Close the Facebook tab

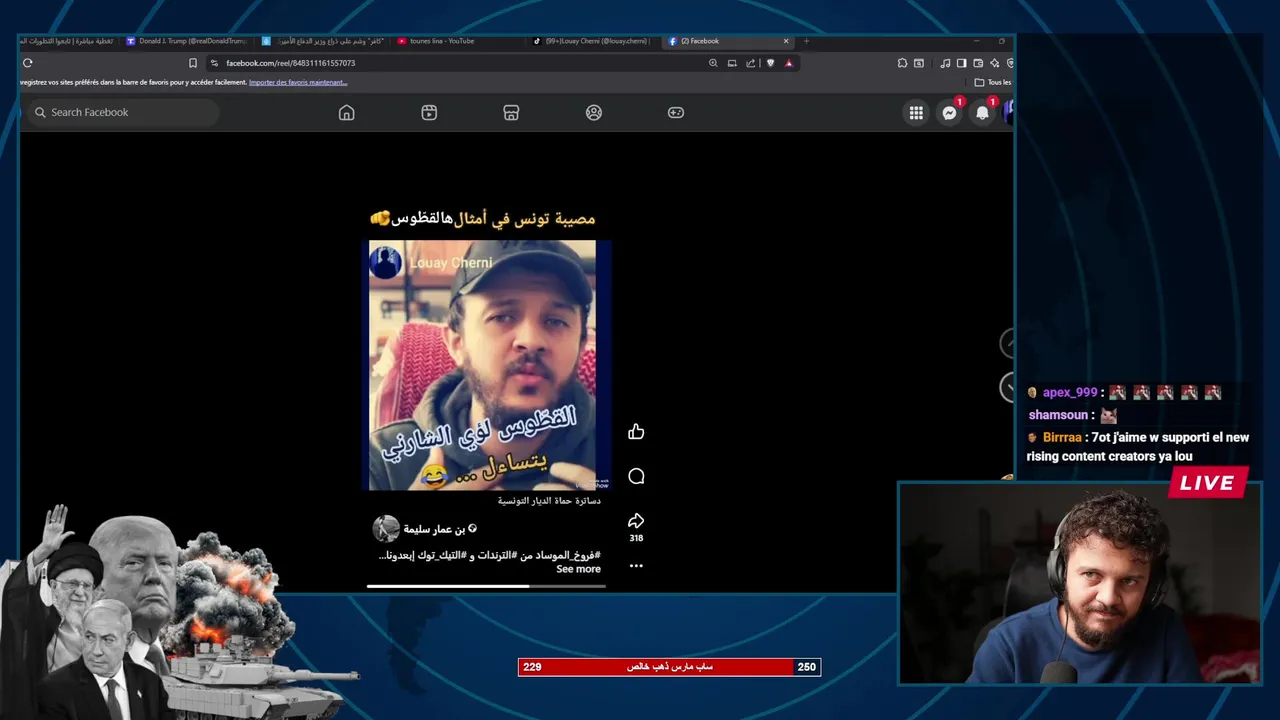786,41
